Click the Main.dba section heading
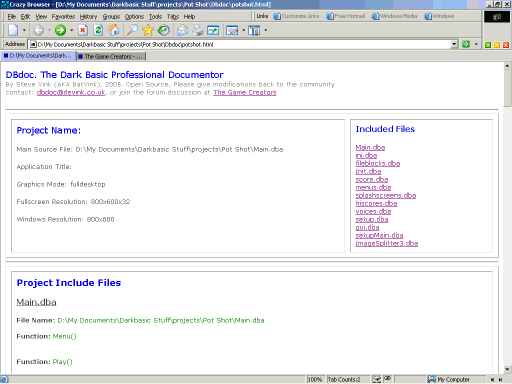512x384 pixels. tap(36, 302)
